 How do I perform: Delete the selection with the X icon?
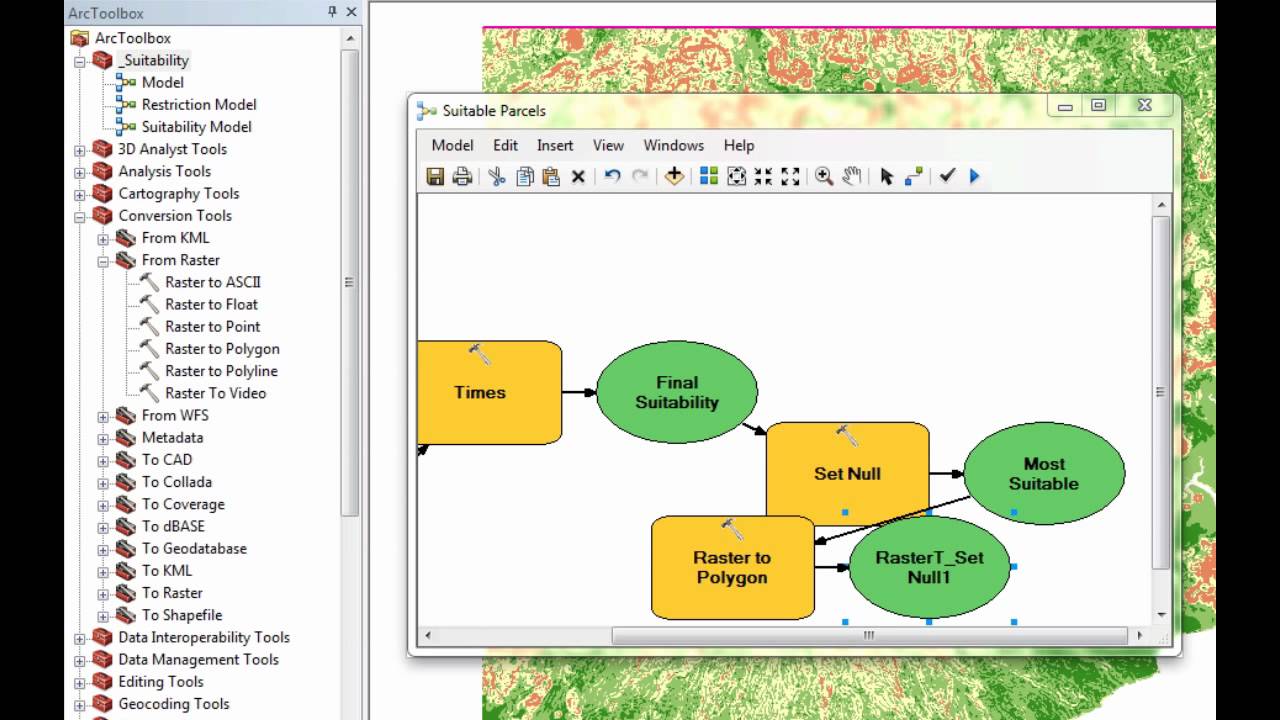tap(578, 176)
